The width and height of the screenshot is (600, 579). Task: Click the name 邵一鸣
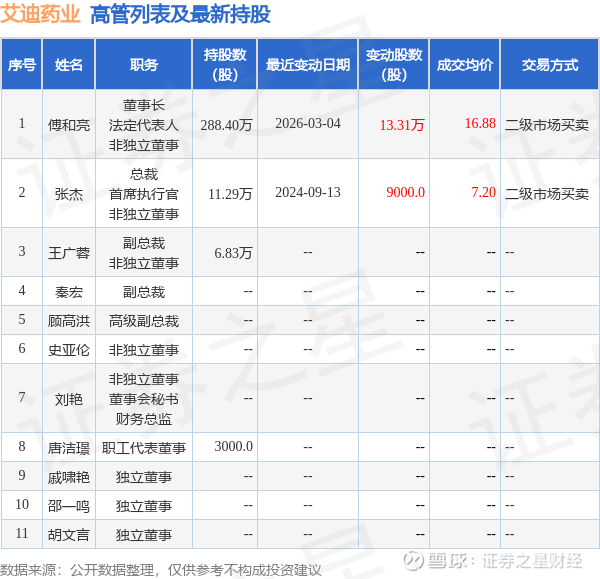coord(69,506)
